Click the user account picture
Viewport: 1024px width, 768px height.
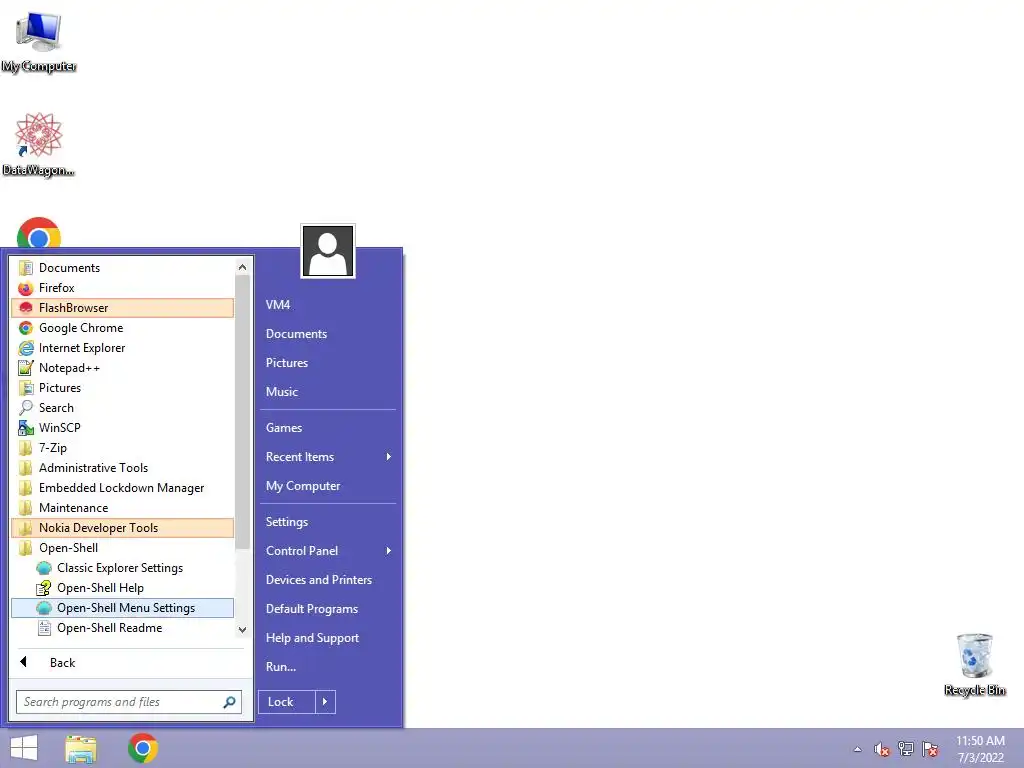pos(328,251)
